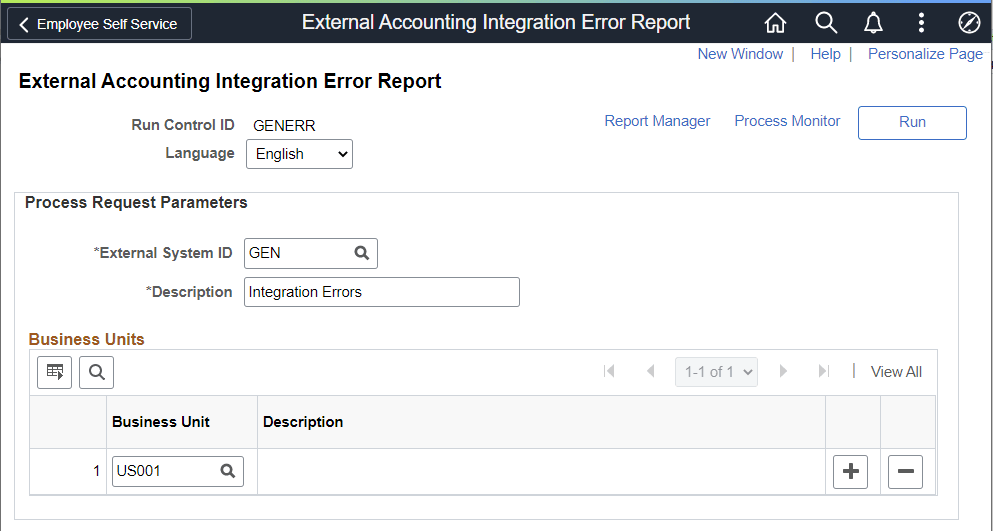
Task: Click the Business Units section heading
Action: click(87, 340)
